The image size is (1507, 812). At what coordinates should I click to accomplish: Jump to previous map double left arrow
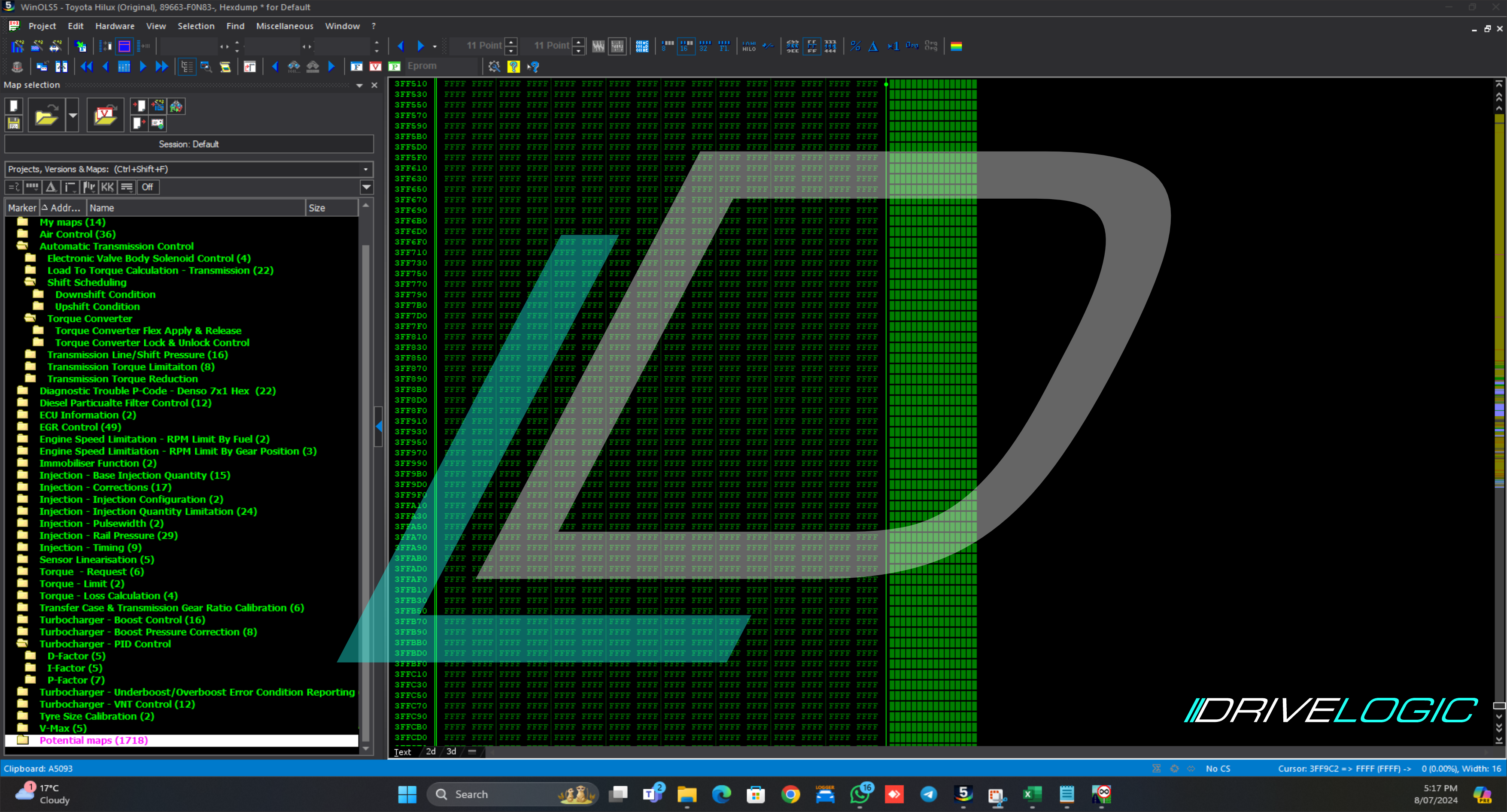87,67
